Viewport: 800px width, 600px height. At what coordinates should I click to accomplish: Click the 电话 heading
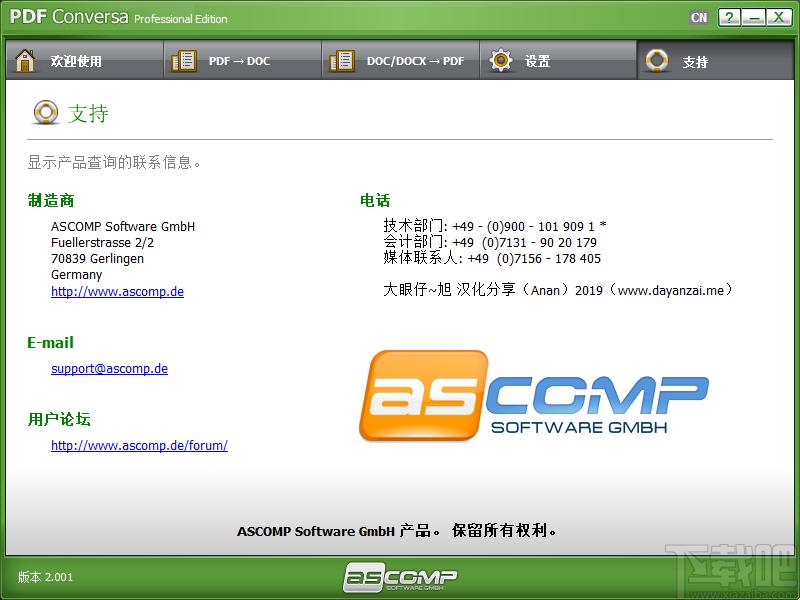(x=375, y=201)
